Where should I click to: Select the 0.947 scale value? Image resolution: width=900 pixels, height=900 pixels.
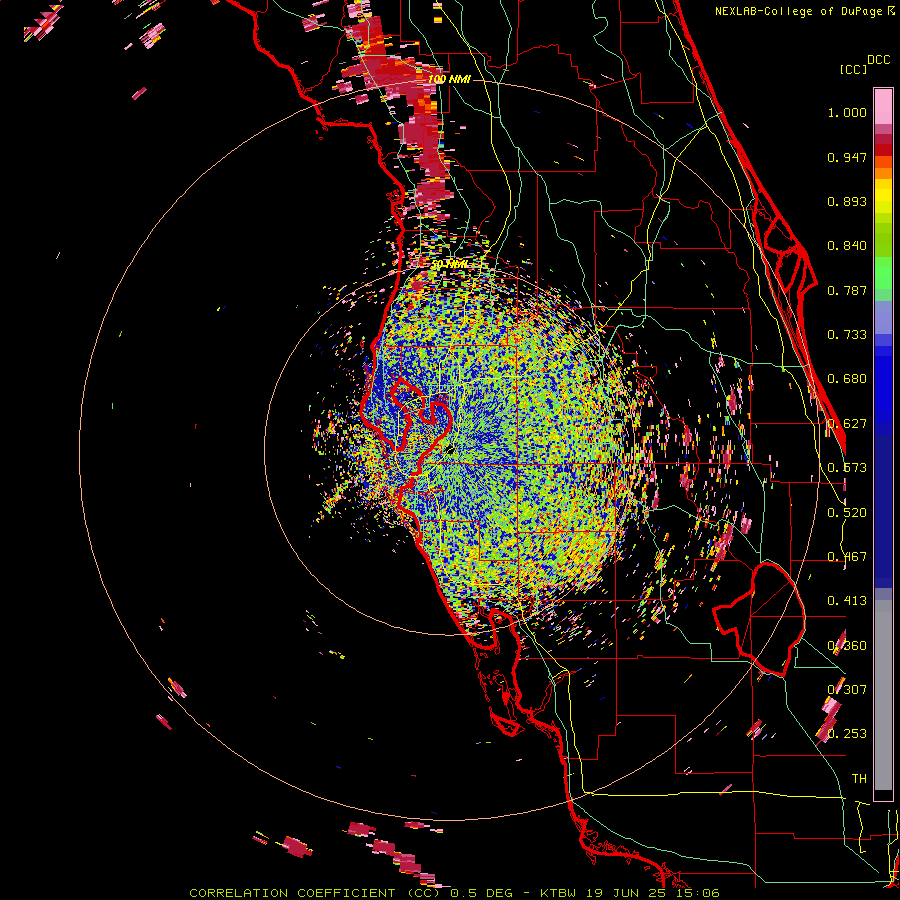coord(847,157)
